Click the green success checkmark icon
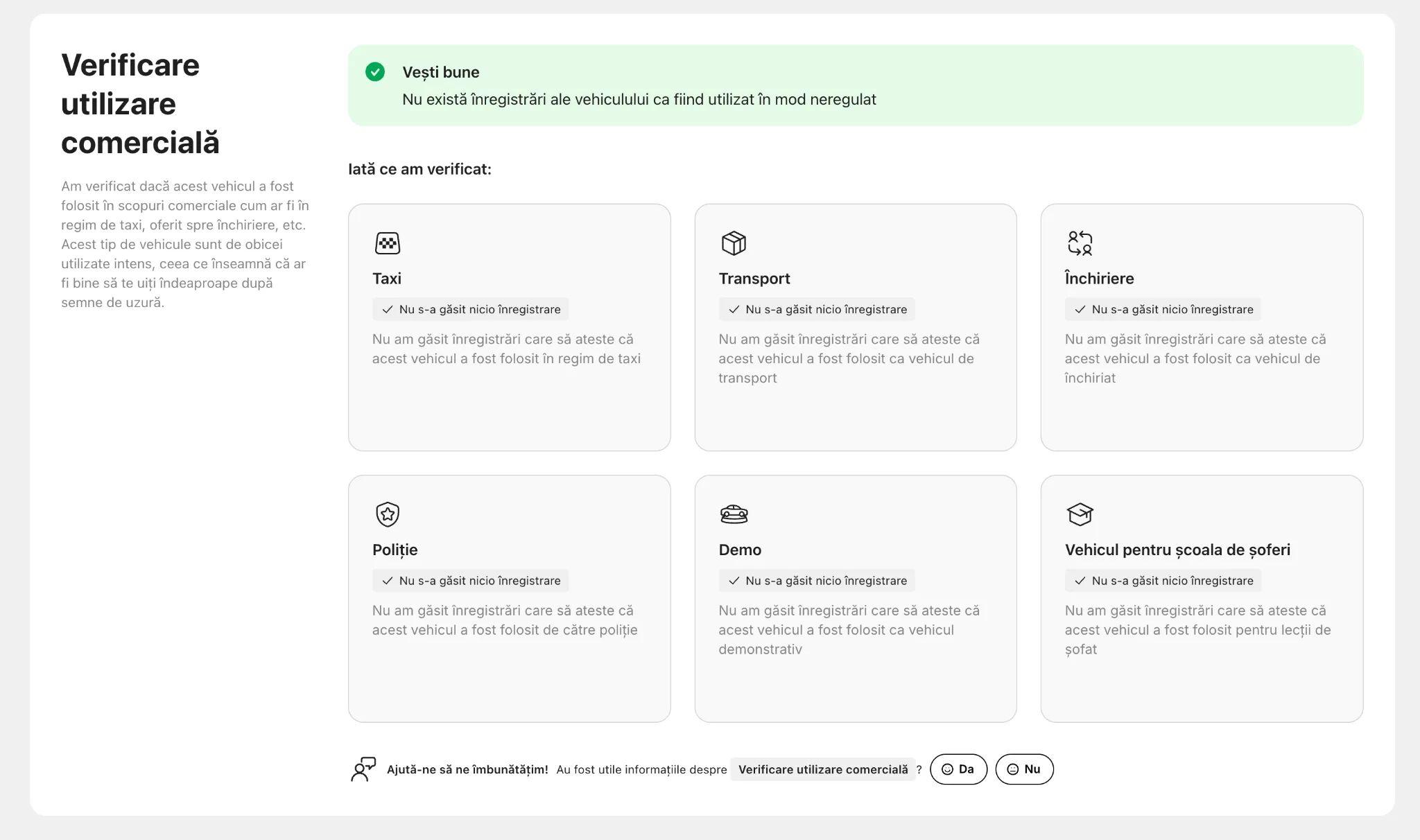 375,72
